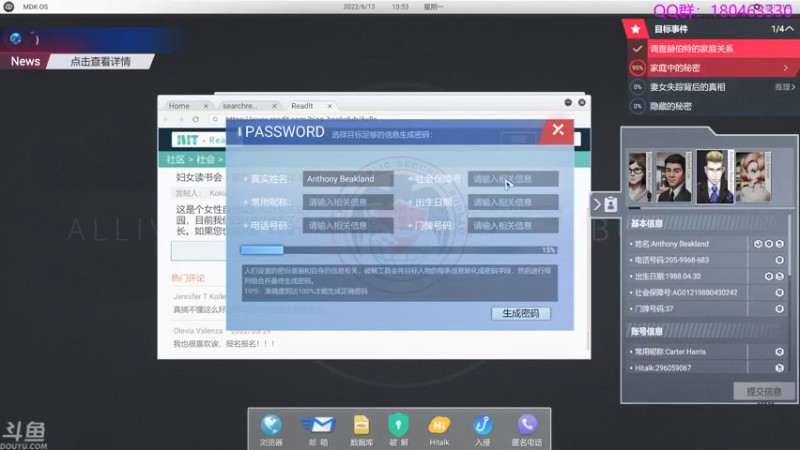
Task: Click the 出生日期 input field
Action: click(x=513, y=203)
